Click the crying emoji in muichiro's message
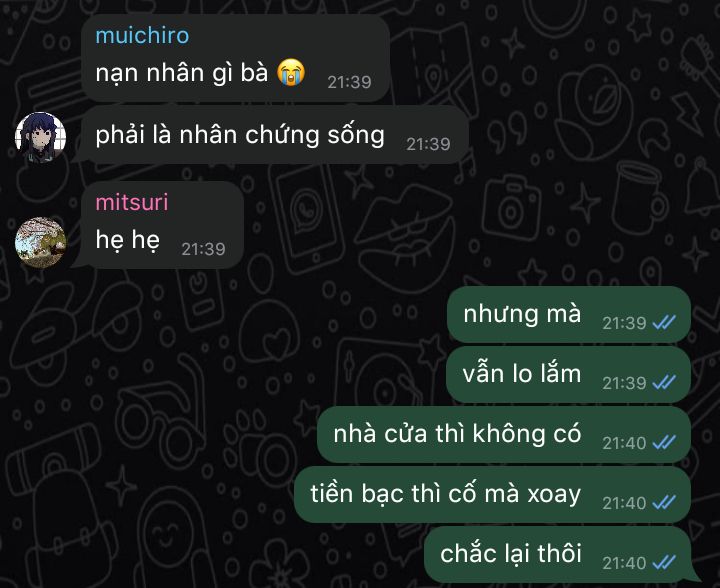This screenshot has height=588, width=720. (291, 73)
